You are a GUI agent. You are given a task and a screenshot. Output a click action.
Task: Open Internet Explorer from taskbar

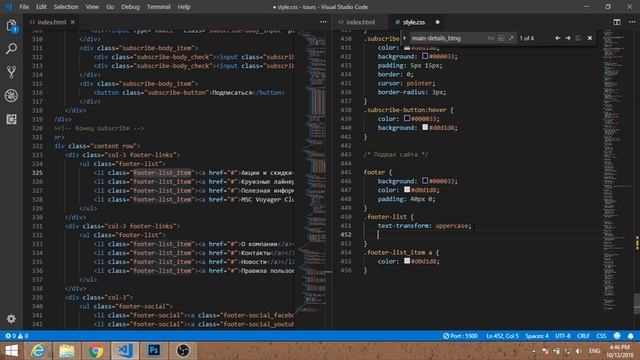tap(38, 351)
